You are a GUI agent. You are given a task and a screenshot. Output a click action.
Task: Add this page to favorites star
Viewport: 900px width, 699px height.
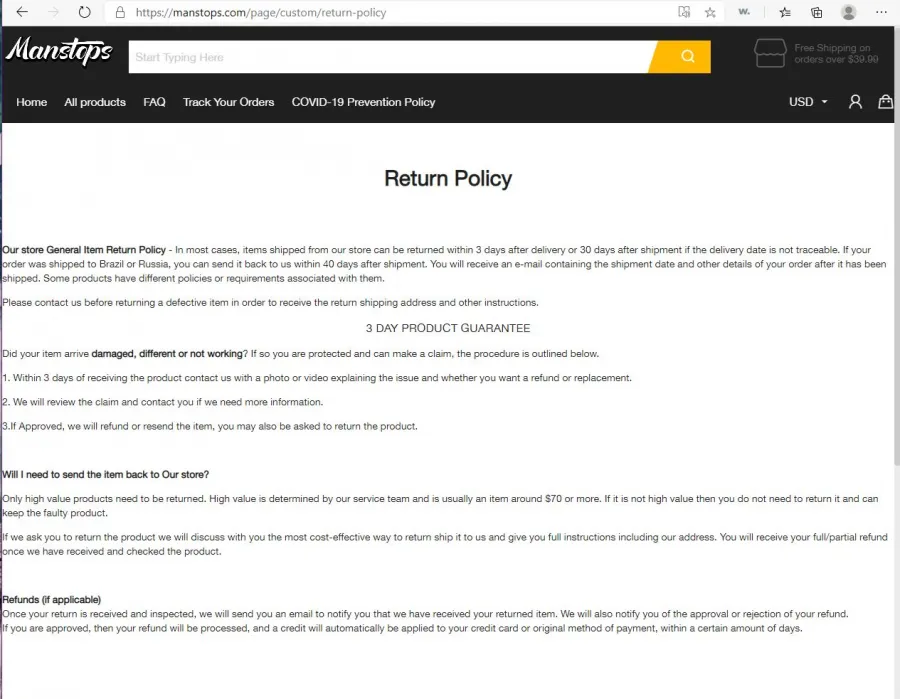(710, 12)
